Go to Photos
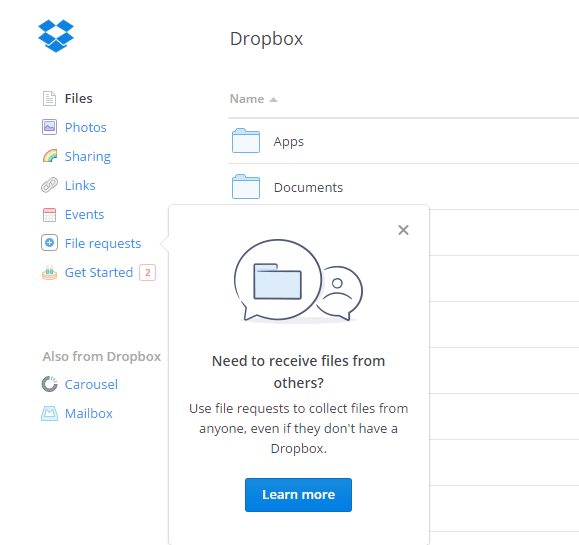Screen dimensions: 579x545 tap(86, 127)
